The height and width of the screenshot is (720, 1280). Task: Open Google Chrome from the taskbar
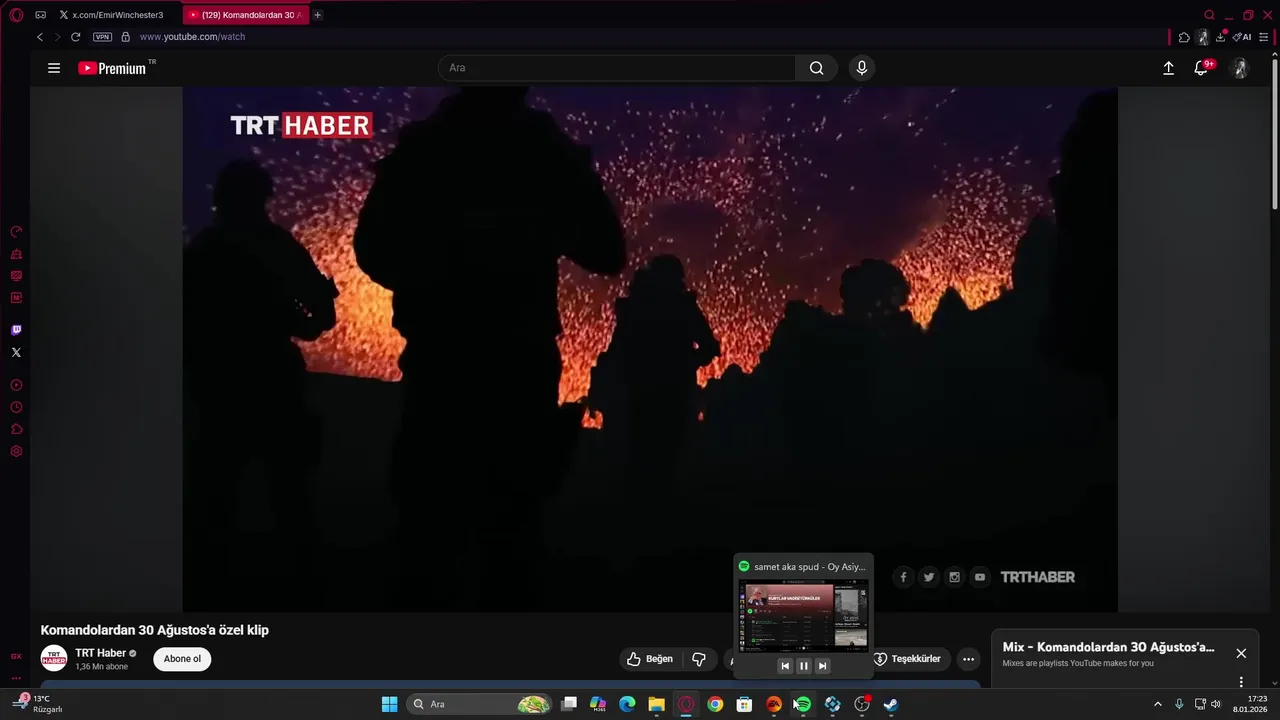(x=715, y=704)
